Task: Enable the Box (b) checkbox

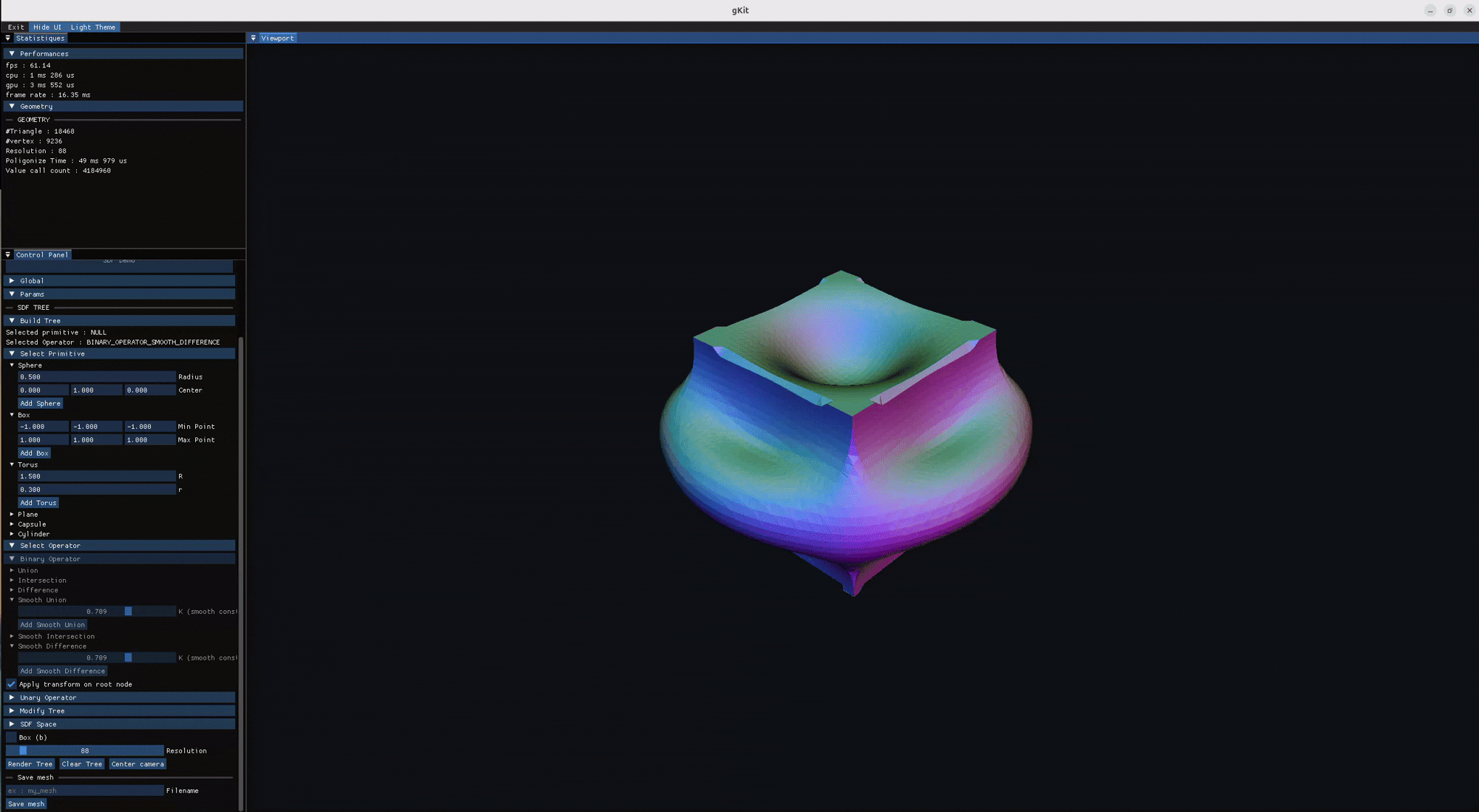Action: 11,738
